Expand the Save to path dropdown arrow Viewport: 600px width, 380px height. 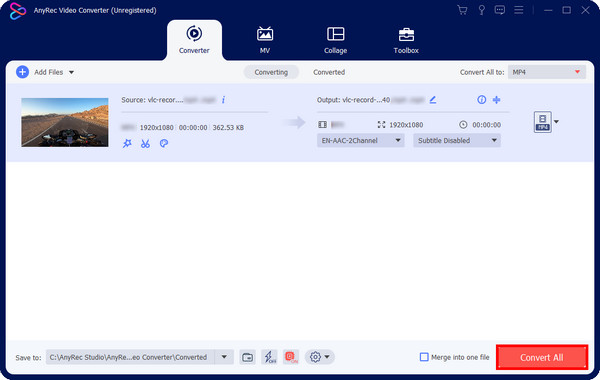click(224, 357)
